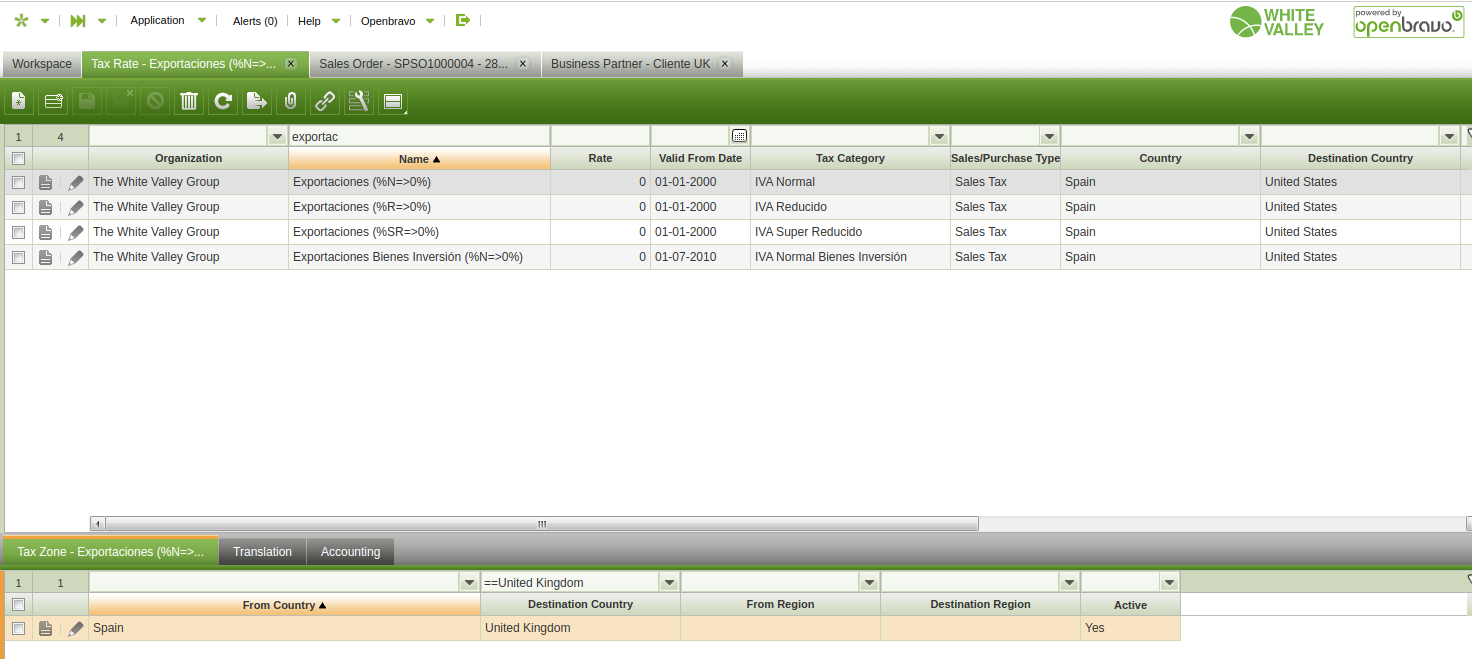Edit the Exportaciones (%R=>0%) row using the pencil
The height and width of the screenshot is (659, 1472).
pos(76,207)
